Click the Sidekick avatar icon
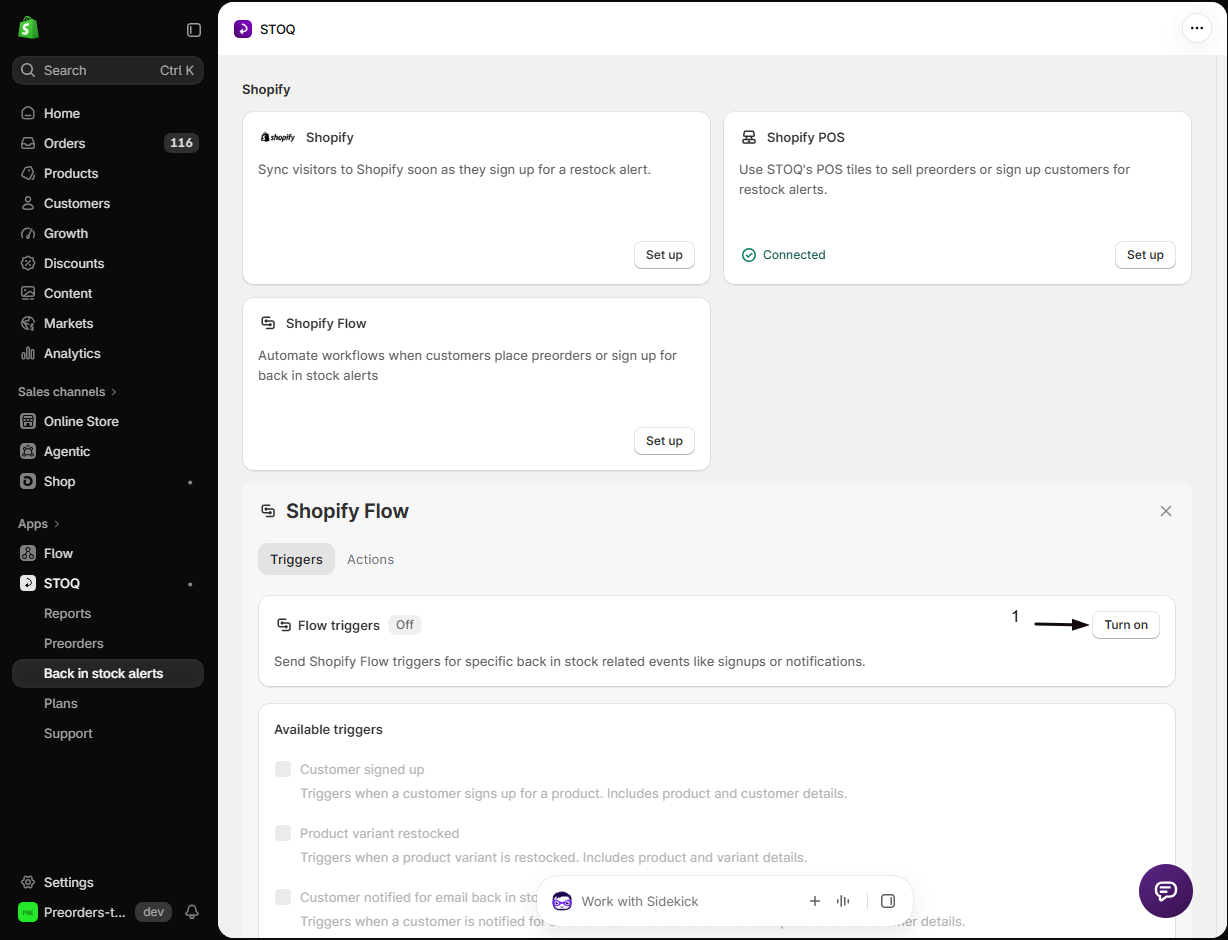This screenshot has width=1228, height=940. (x=562, y=901)
